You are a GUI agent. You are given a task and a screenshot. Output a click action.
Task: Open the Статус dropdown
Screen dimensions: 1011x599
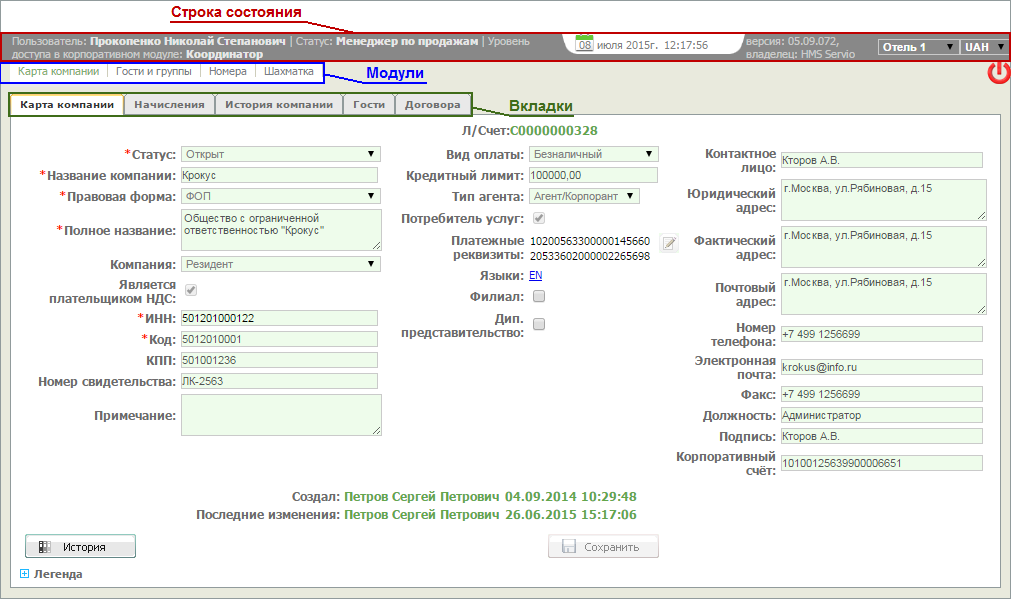click(x=280, y=154)
